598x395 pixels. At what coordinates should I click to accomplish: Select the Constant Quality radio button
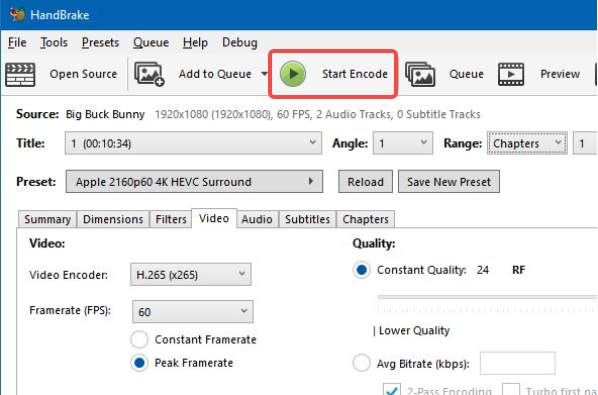point(362,270)
